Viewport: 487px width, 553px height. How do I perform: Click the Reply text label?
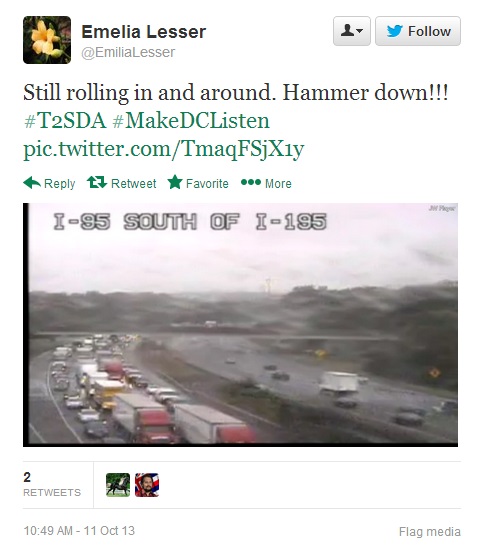tap(60, 184)
